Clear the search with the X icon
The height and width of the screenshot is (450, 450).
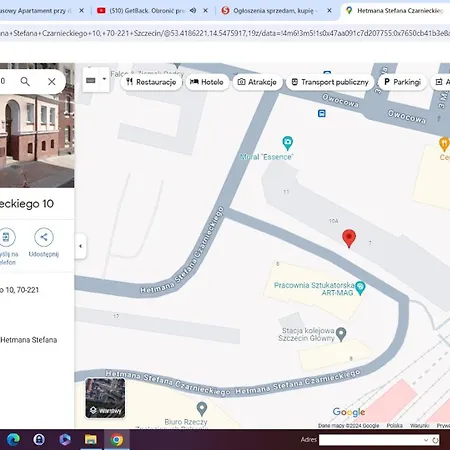point(52,81)
